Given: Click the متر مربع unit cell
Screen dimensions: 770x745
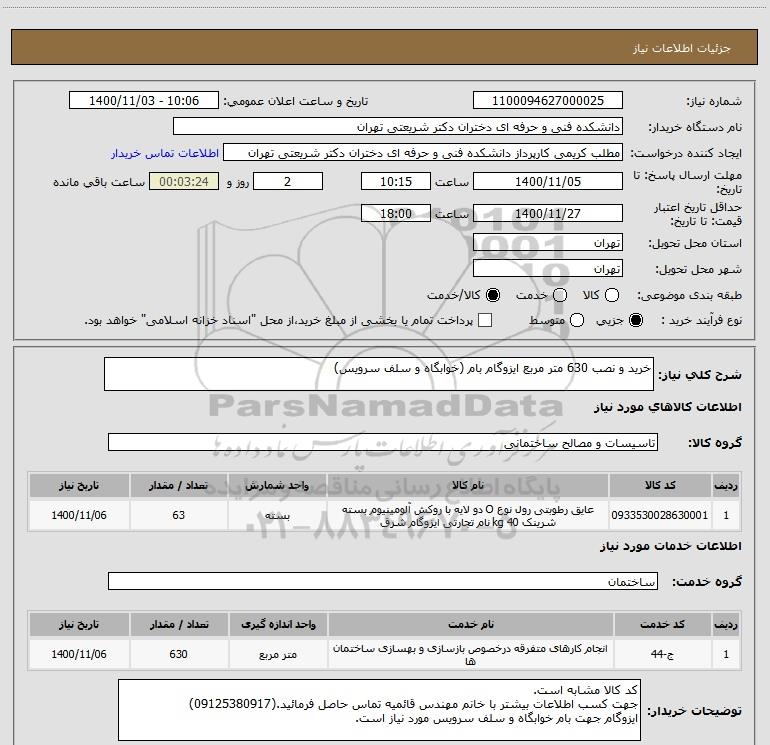Looking at the screenshot, I should (x=278, y=654).
